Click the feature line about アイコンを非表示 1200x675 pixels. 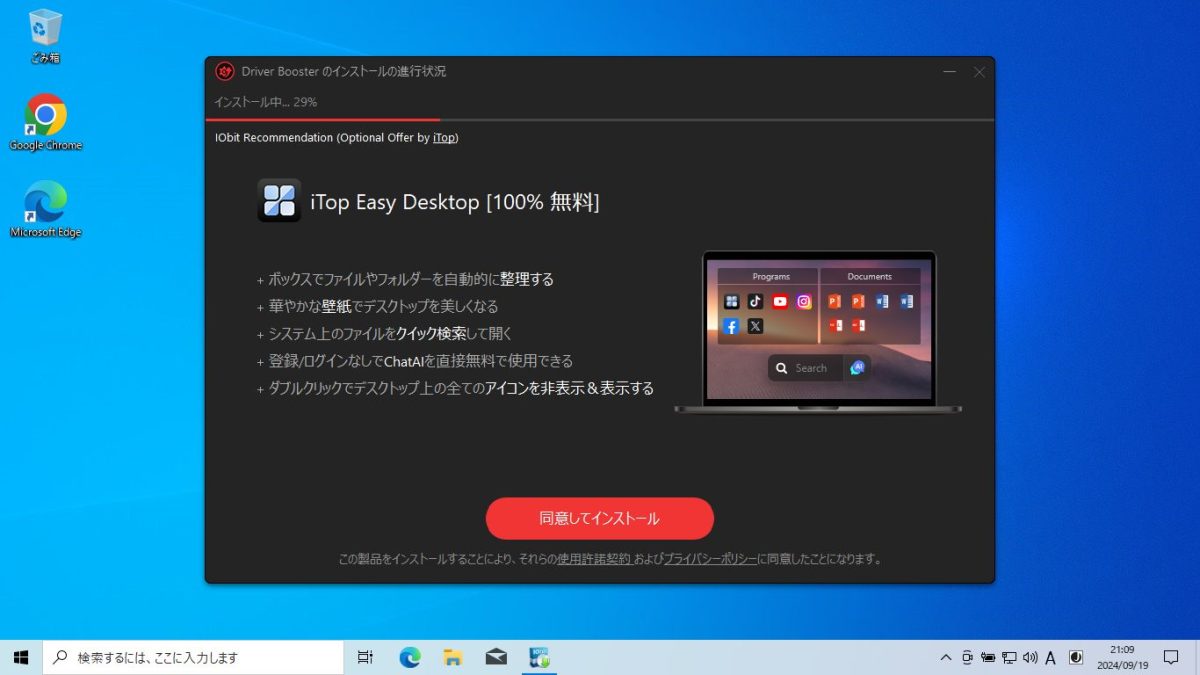(x=455, y=388)
